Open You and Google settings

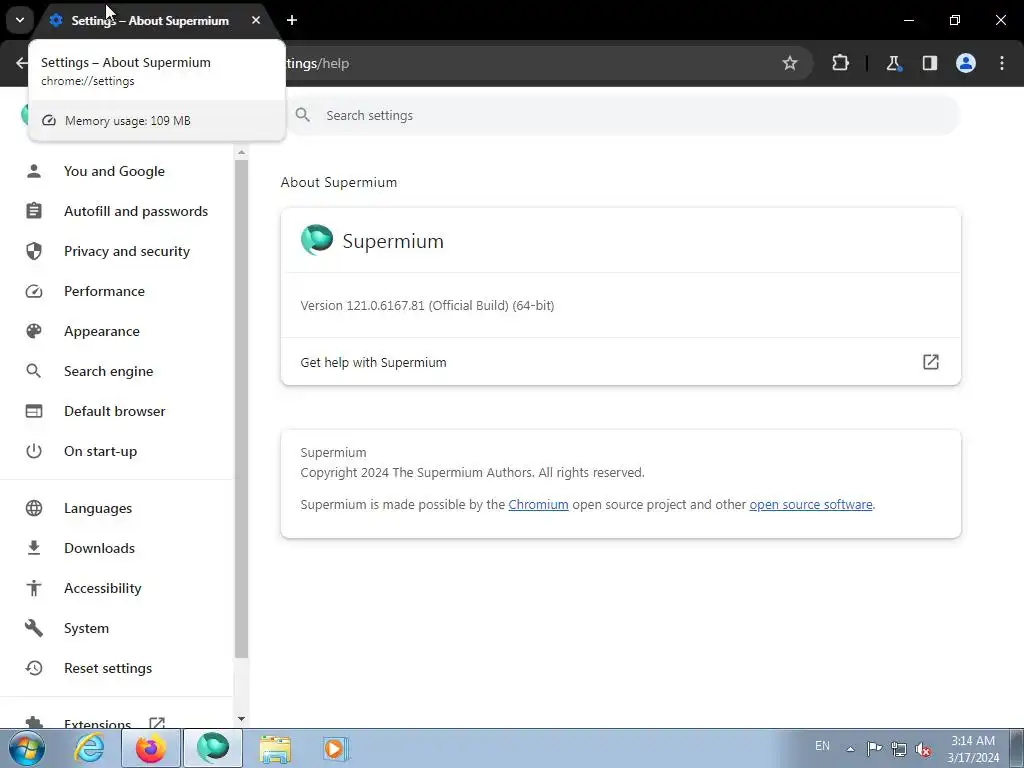114,171
